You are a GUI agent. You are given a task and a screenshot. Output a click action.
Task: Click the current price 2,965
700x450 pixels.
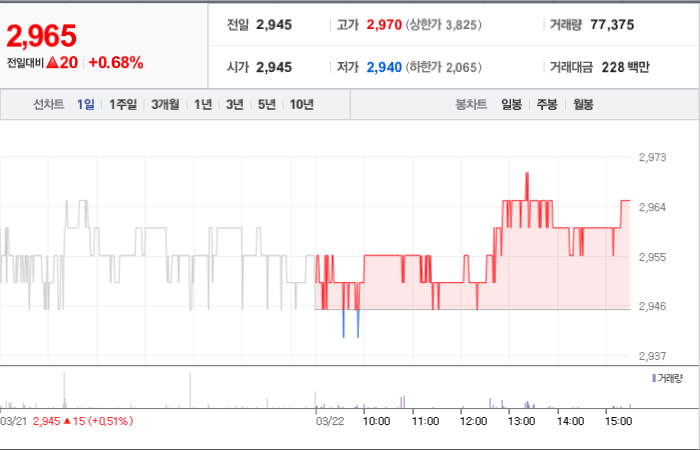coord(42,36)
